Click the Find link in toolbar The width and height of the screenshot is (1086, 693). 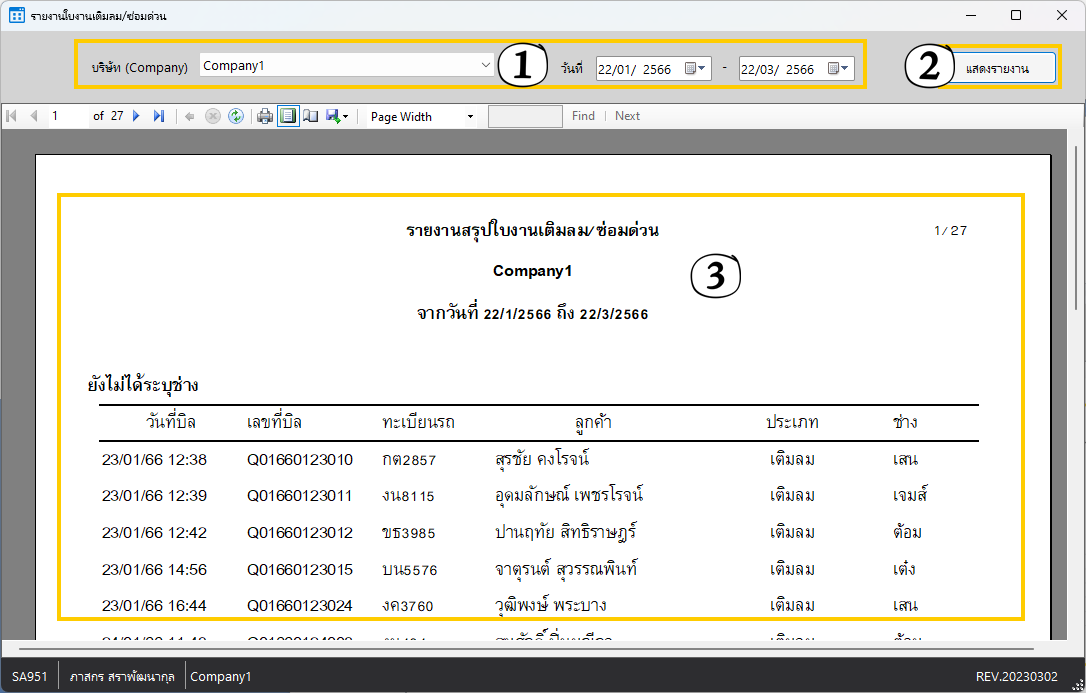tap(583, 116)
